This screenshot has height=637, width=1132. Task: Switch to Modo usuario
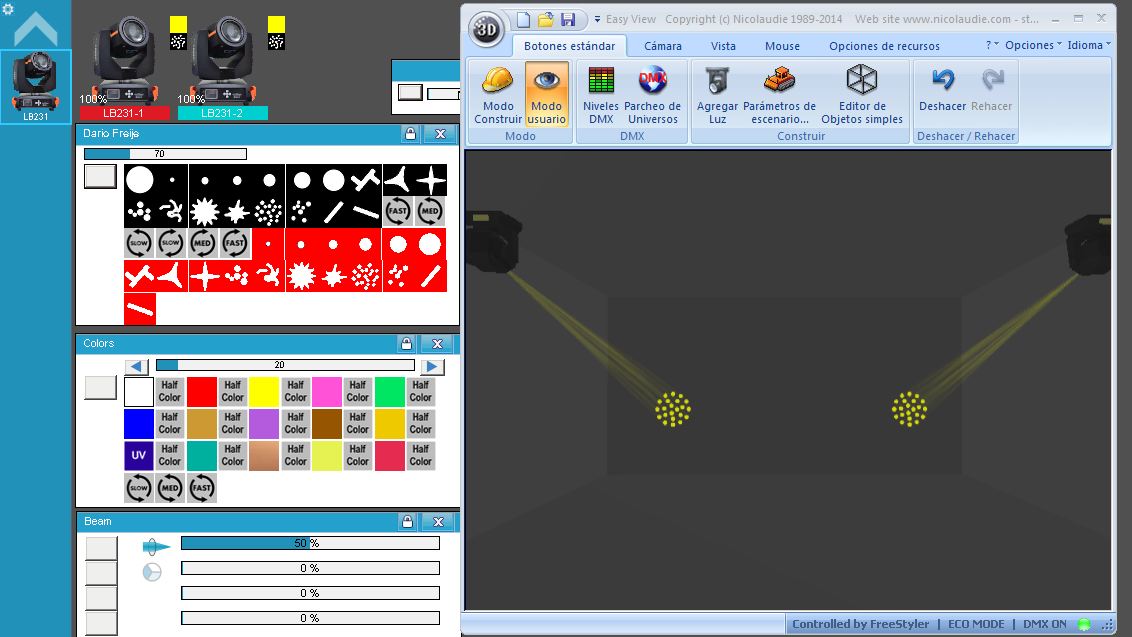coord(547,95)
